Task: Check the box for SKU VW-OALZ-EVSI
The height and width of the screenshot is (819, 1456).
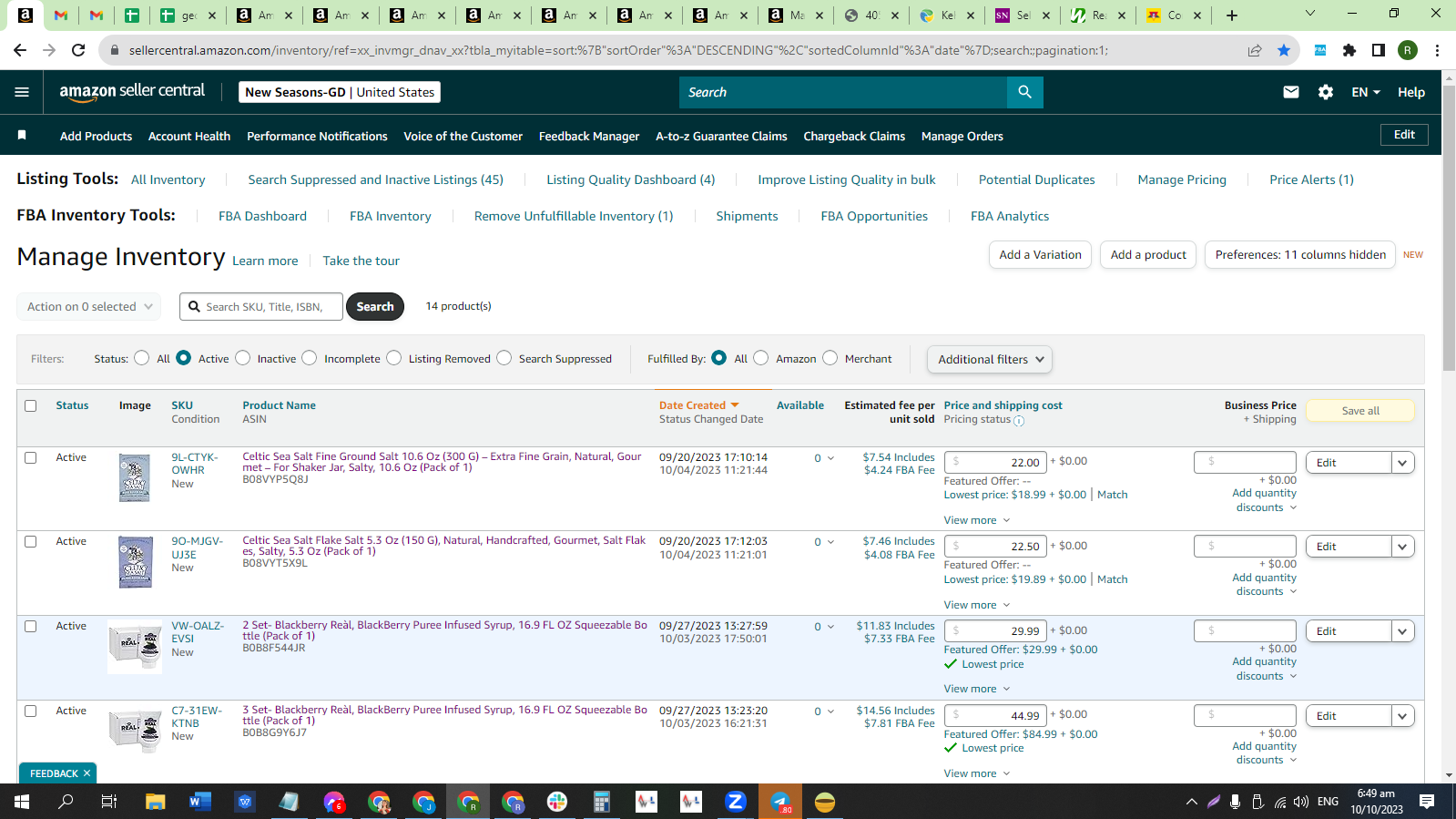Action: pos(31,626)
